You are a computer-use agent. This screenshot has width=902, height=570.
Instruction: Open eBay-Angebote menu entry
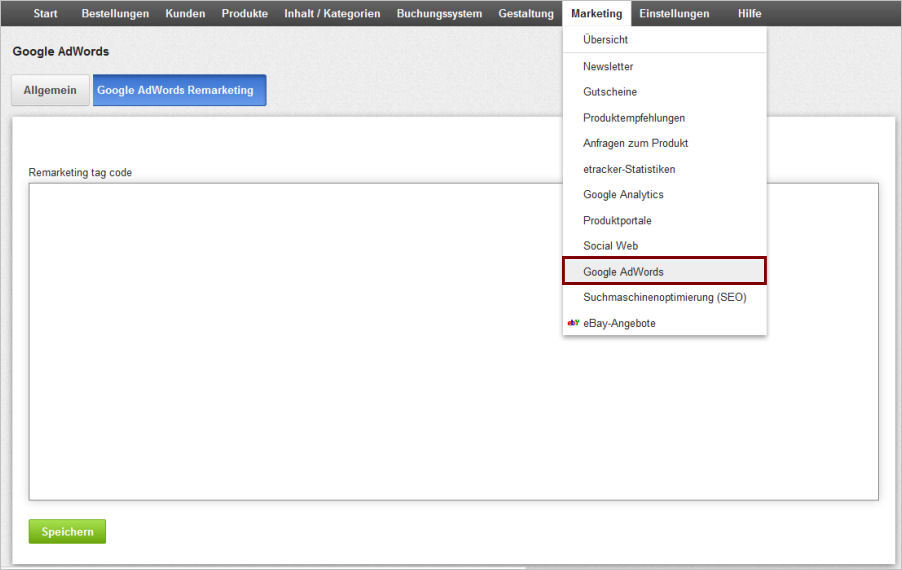pyautogui.click(x=664, y=323)
